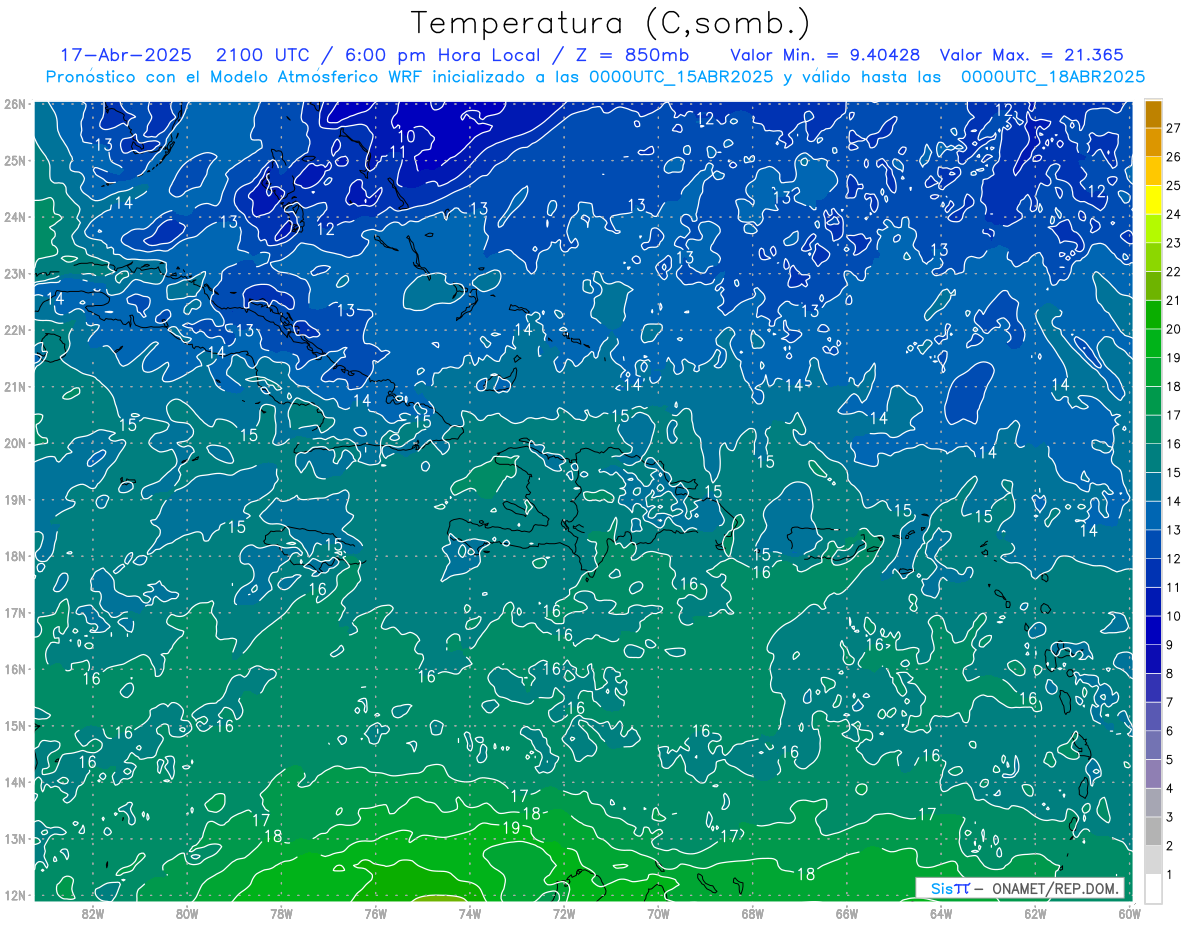This screenshot has width=1200, height=927.
Task: Click the '17N' latitude axis label
Action: 14,612
